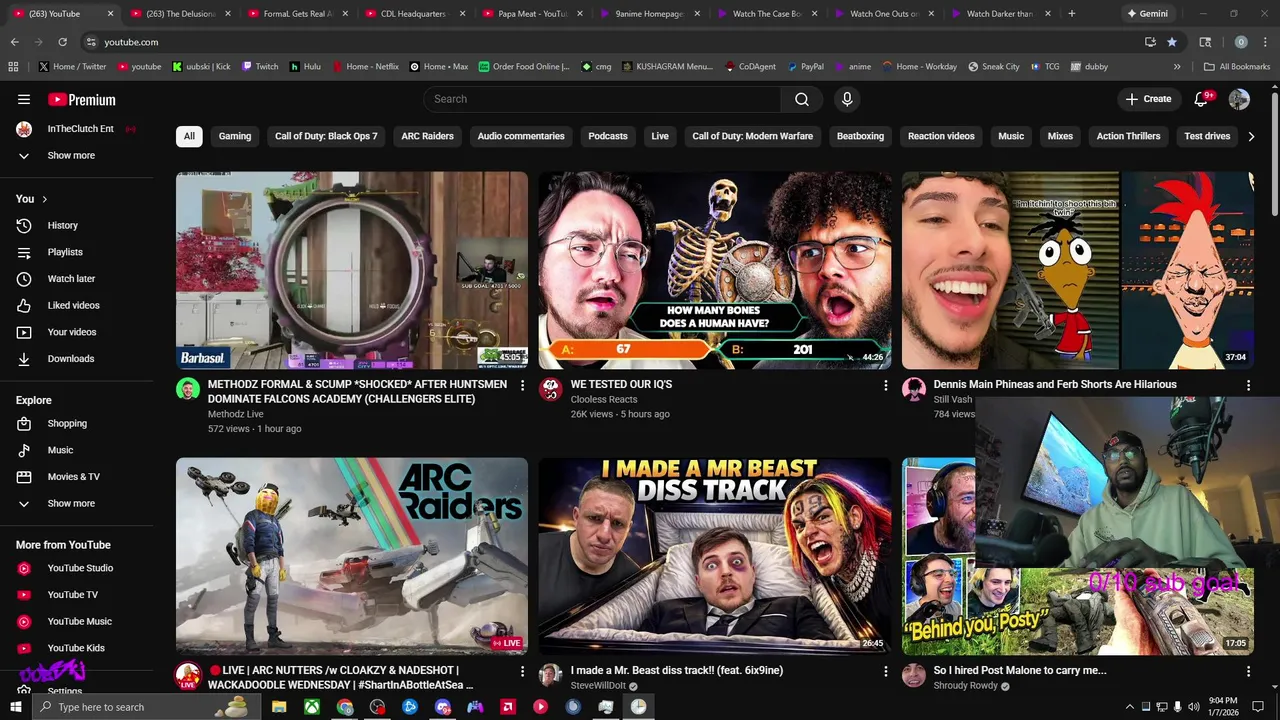Click the YouTube search field
The image size is (1280, 720).
(602, 99)
